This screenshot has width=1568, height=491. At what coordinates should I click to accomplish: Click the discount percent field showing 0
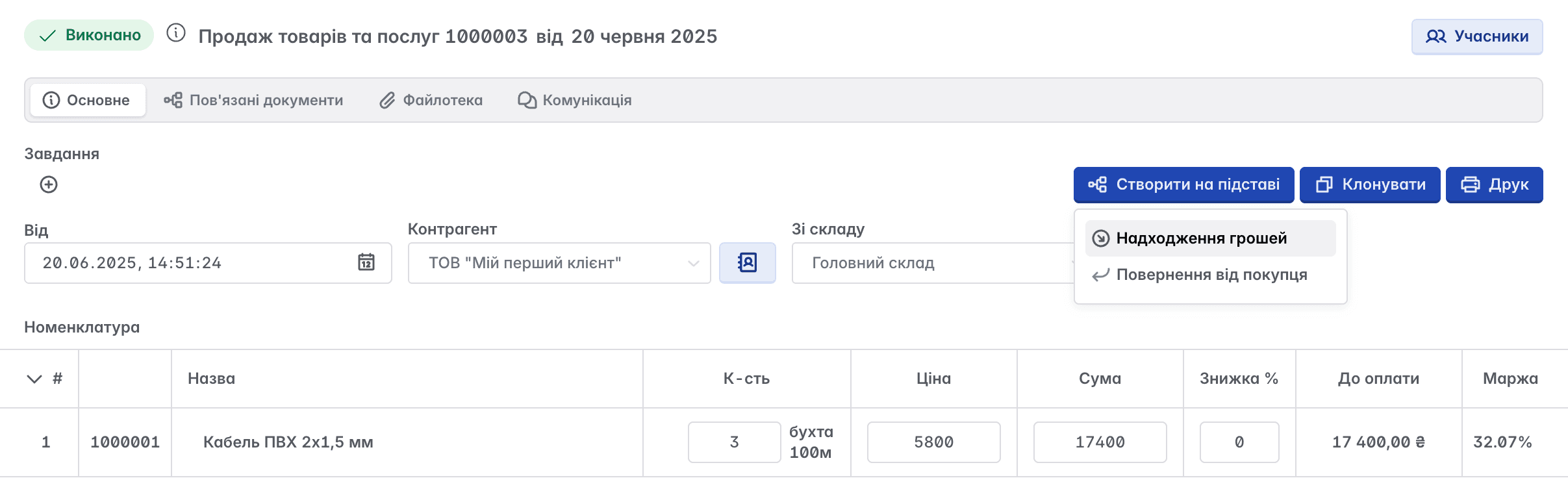click(x=1239, y=442)
